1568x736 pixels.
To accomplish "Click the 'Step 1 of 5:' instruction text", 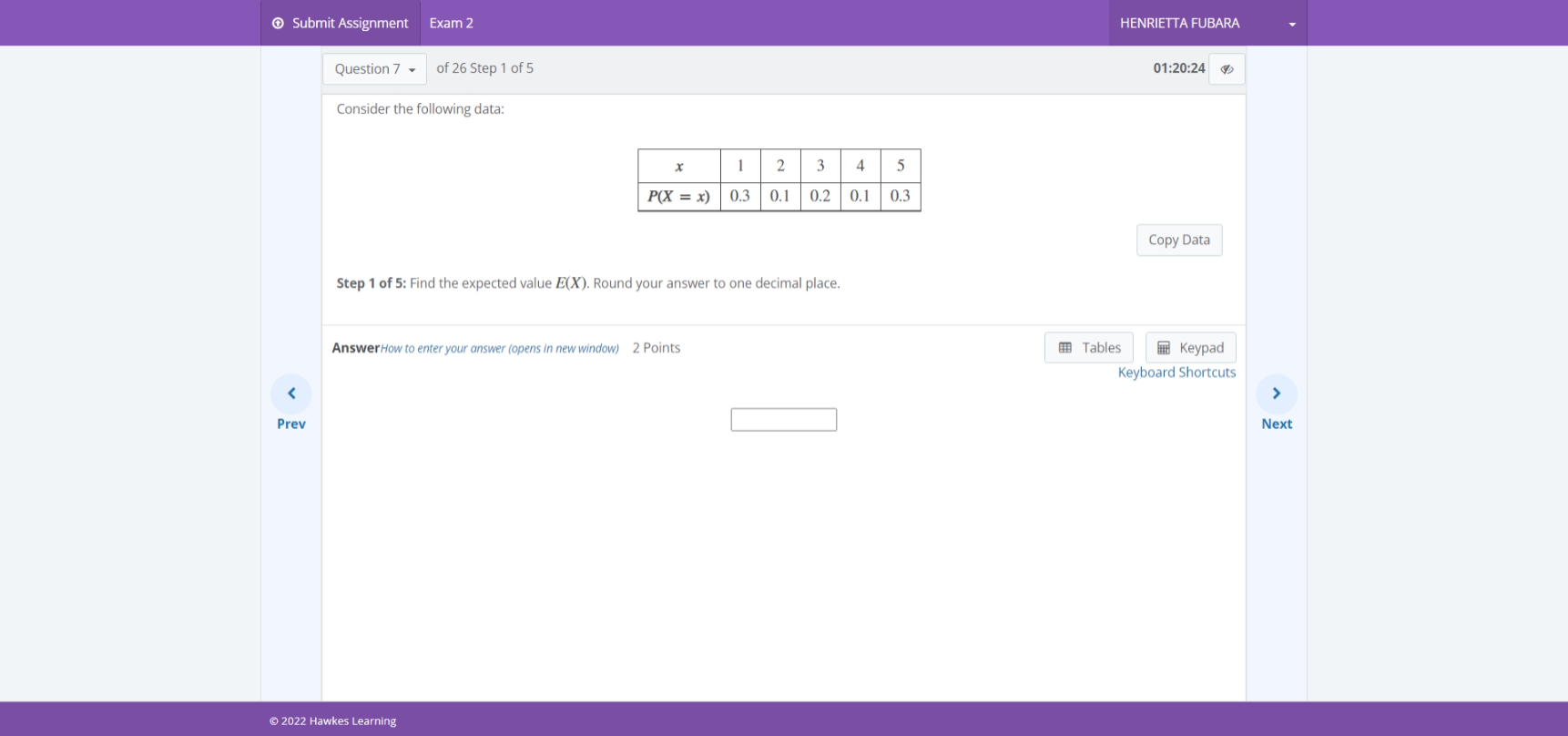I will (372, 283).
